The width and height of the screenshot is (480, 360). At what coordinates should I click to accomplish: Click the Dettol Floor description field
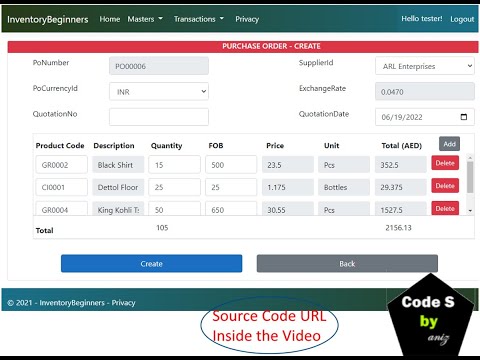click(118, 187)
